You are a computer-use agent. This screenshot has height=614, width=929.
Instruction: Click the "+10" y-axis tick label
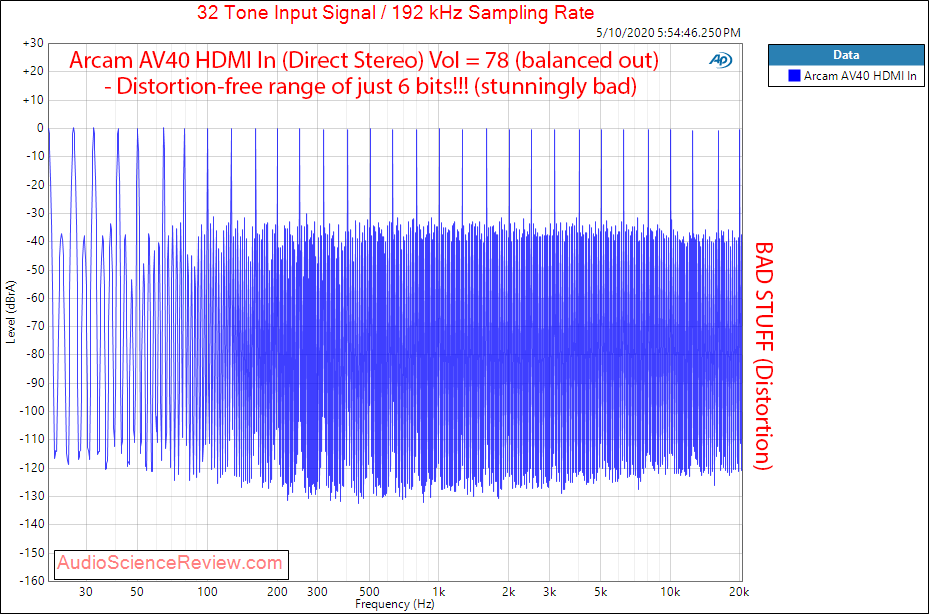pyautogui.click(x=33, y=100)
